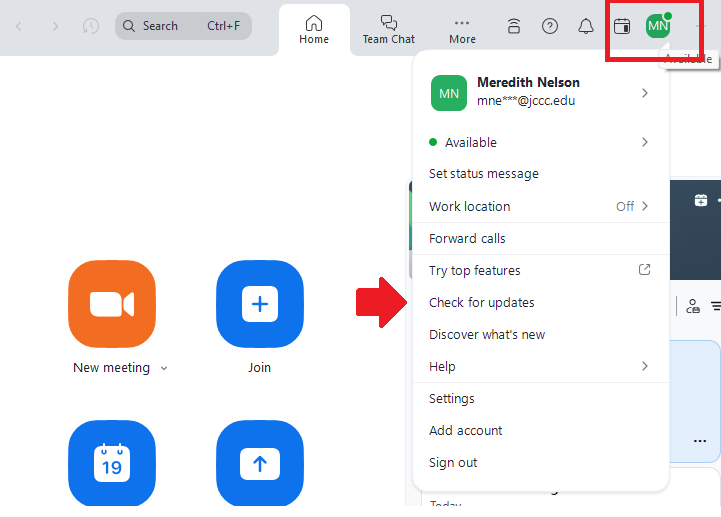Image resolution: width=721 pixels, height=517 pixels.
Task: Open Meredith Nelson's profile entry
Action: tap(541, 92)
